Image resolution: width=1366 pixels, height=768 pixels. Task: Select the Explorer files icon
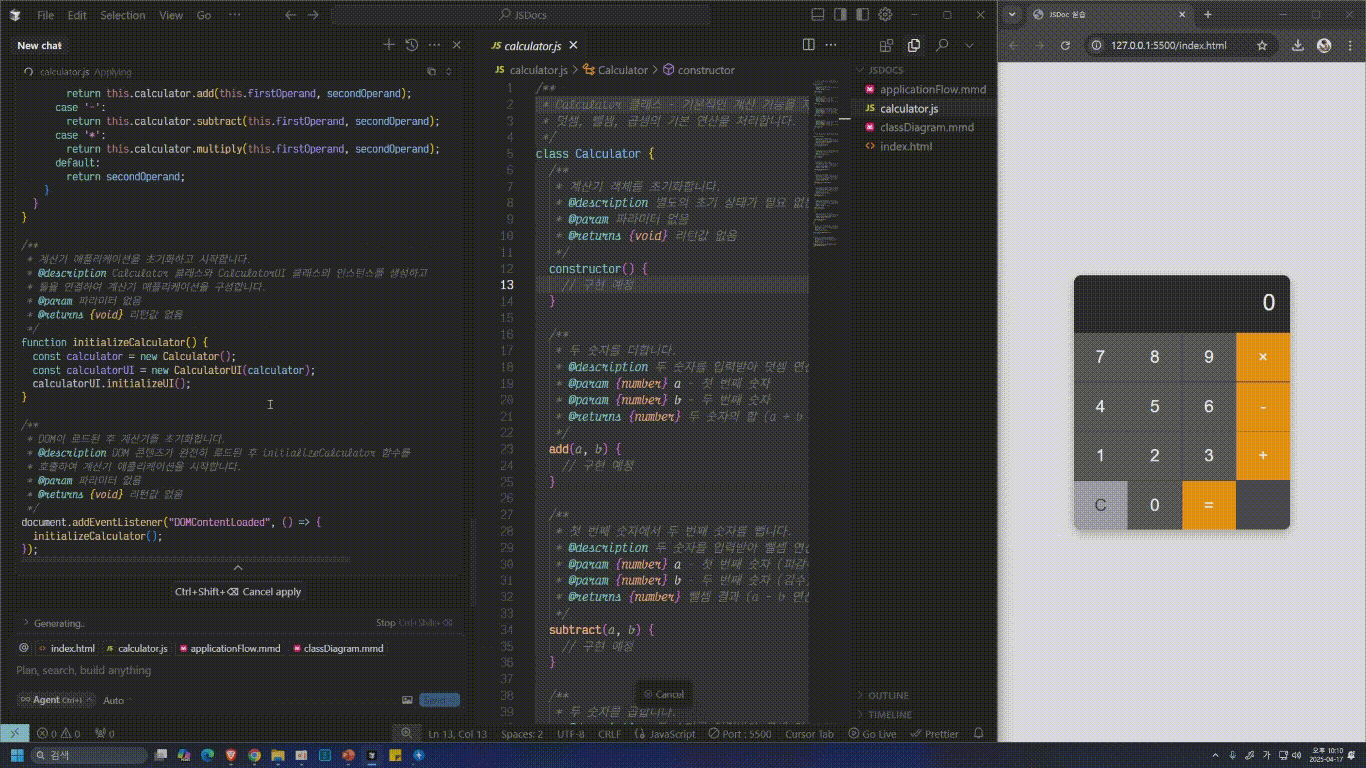[914, 45]
